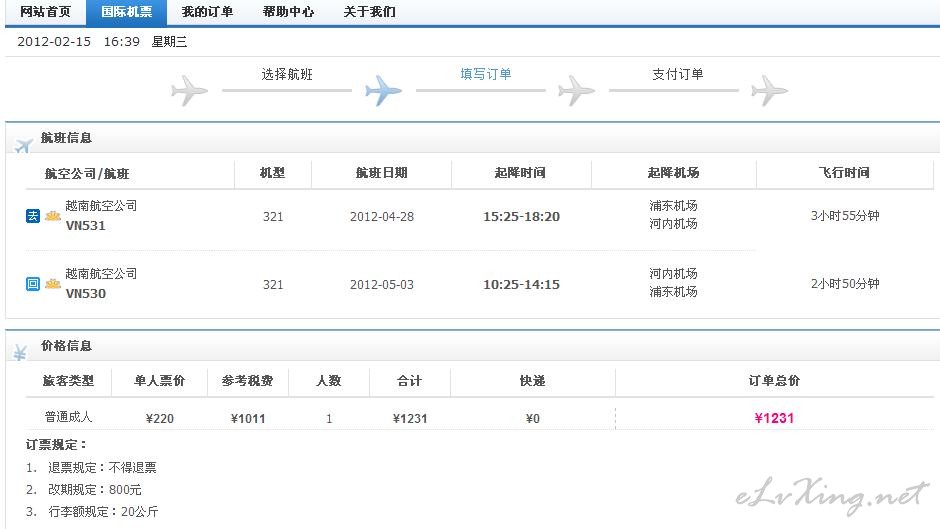940x529 pixels.
Task: Click the last gray airplane step icon
Action: (x=769, y=91)
